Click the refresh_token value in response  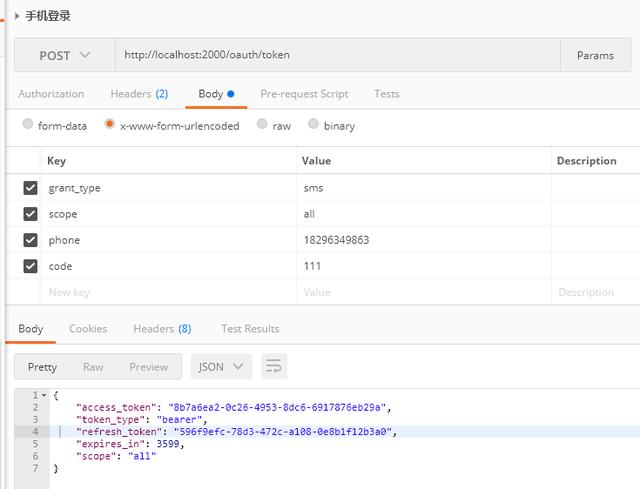(x=282, y=432)
